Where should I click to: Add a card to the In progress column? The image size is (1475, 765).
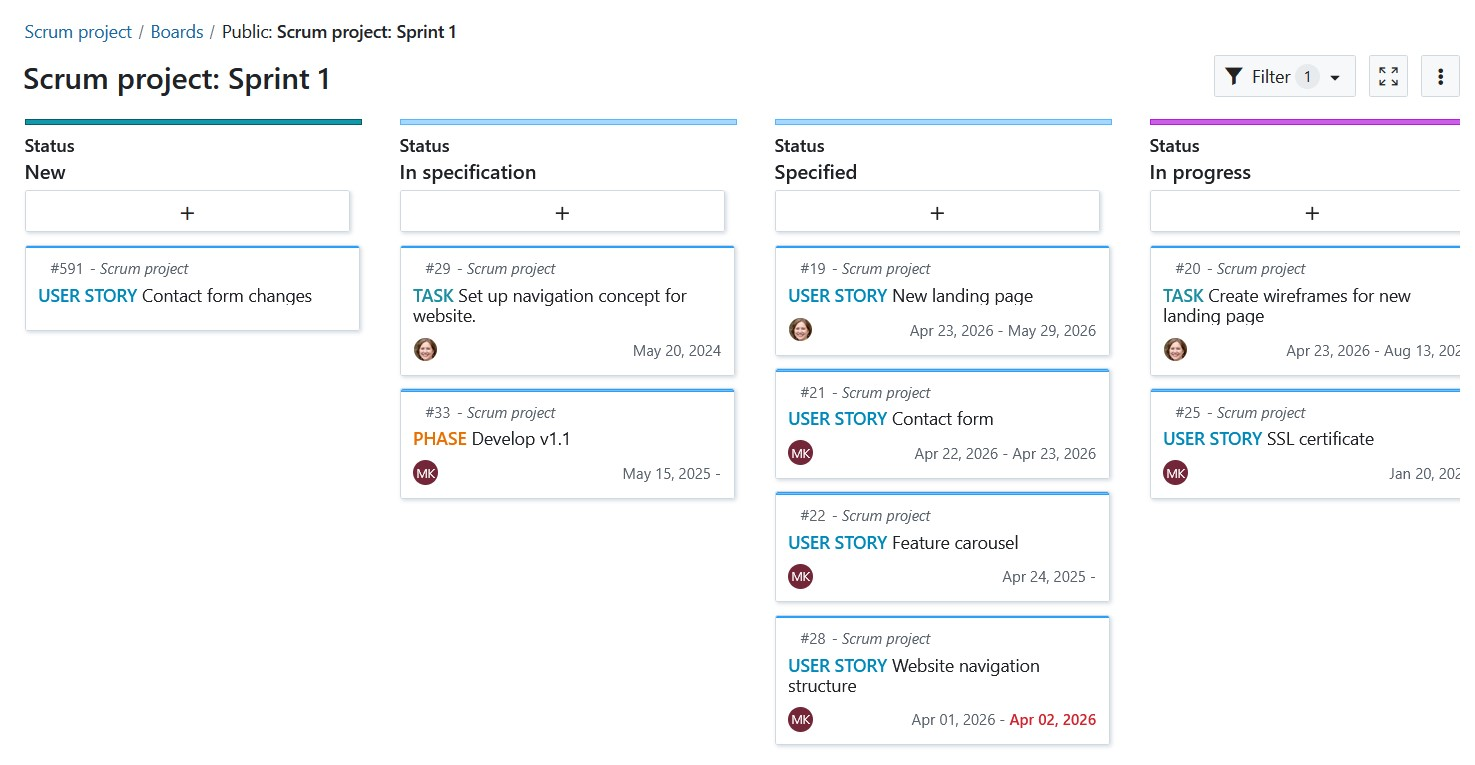coord(1312,211)
